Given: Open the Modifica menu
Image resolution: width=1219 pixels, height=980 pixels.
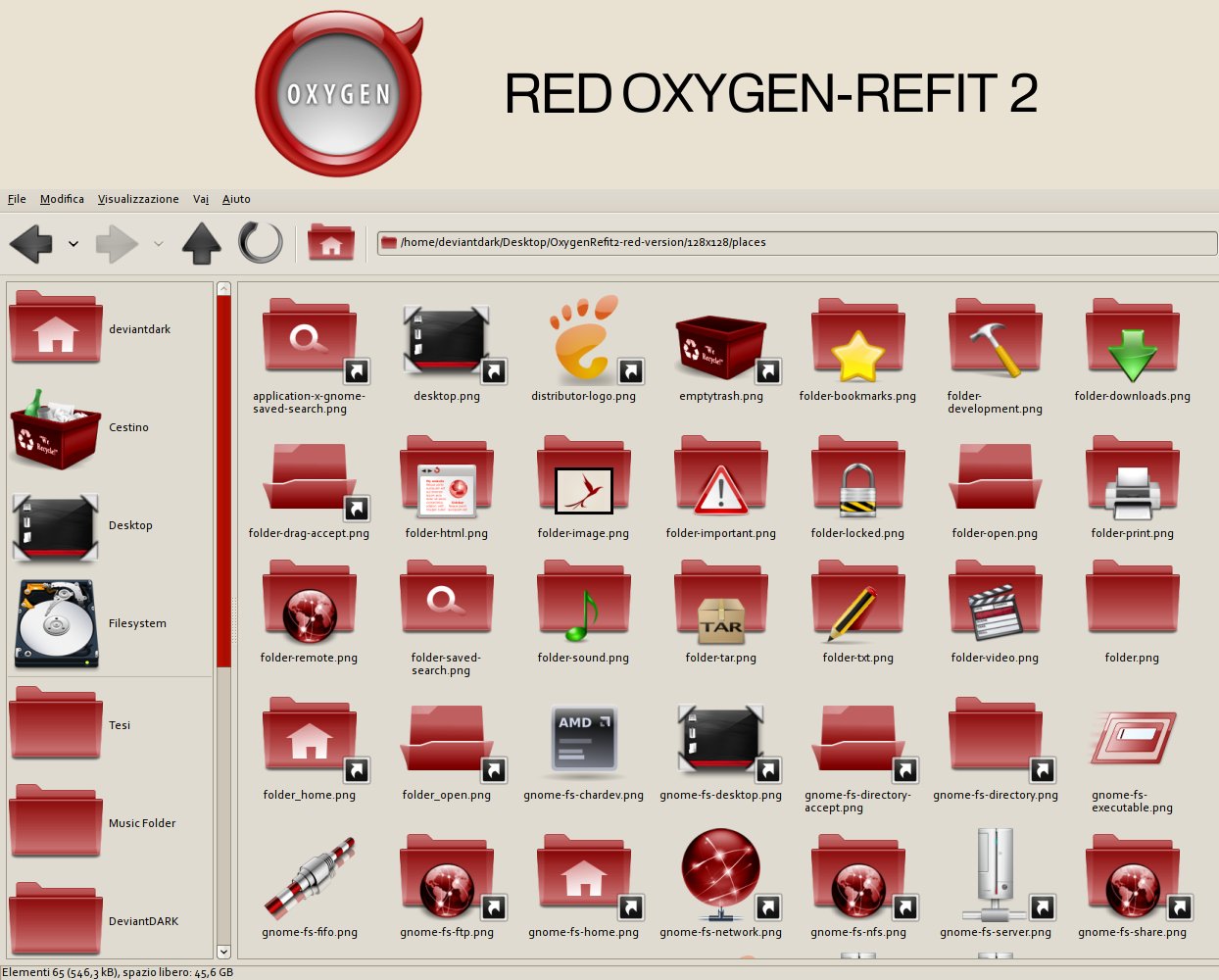Looking at the screenshot, I should [62, 199].
